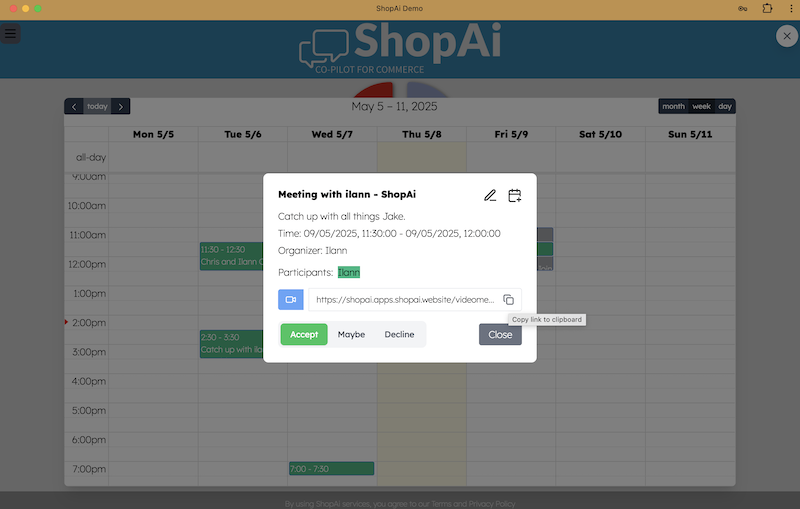This screenshot has height=509, width=800.
Task: Decline the meeting invitation
Action: [399, 335]
